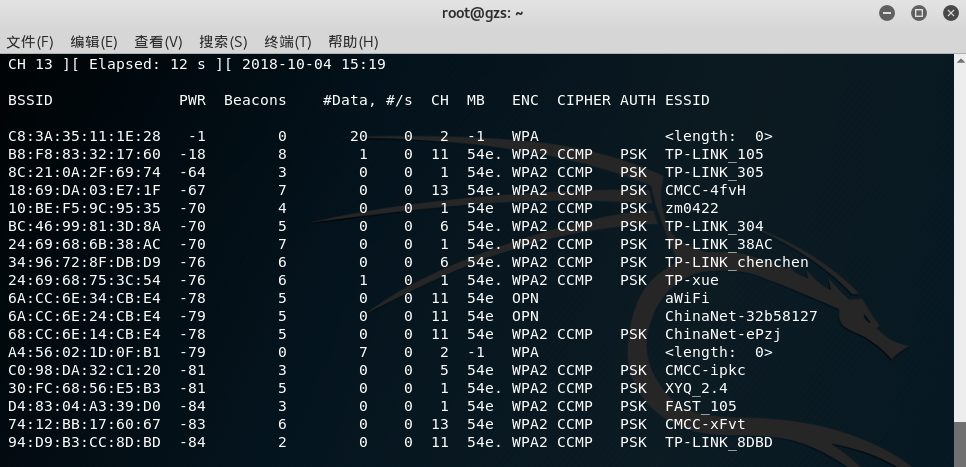This screenshot has height=467, width=966.
Task: Click the #Data, column header
Action: pyautogui.click(x=349, y=100)
